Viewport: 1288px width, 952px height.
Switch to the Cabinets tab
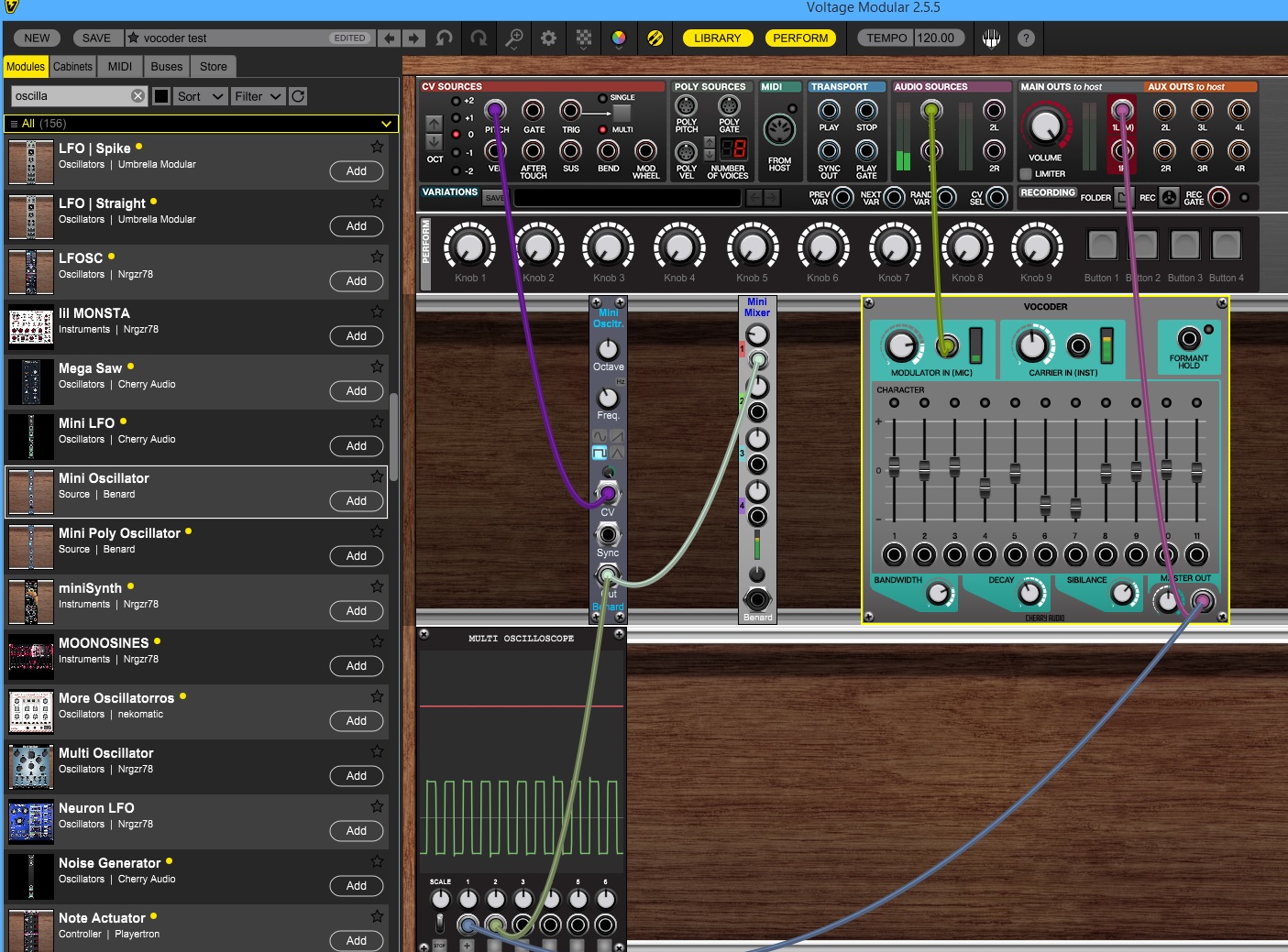pos(72,66)
